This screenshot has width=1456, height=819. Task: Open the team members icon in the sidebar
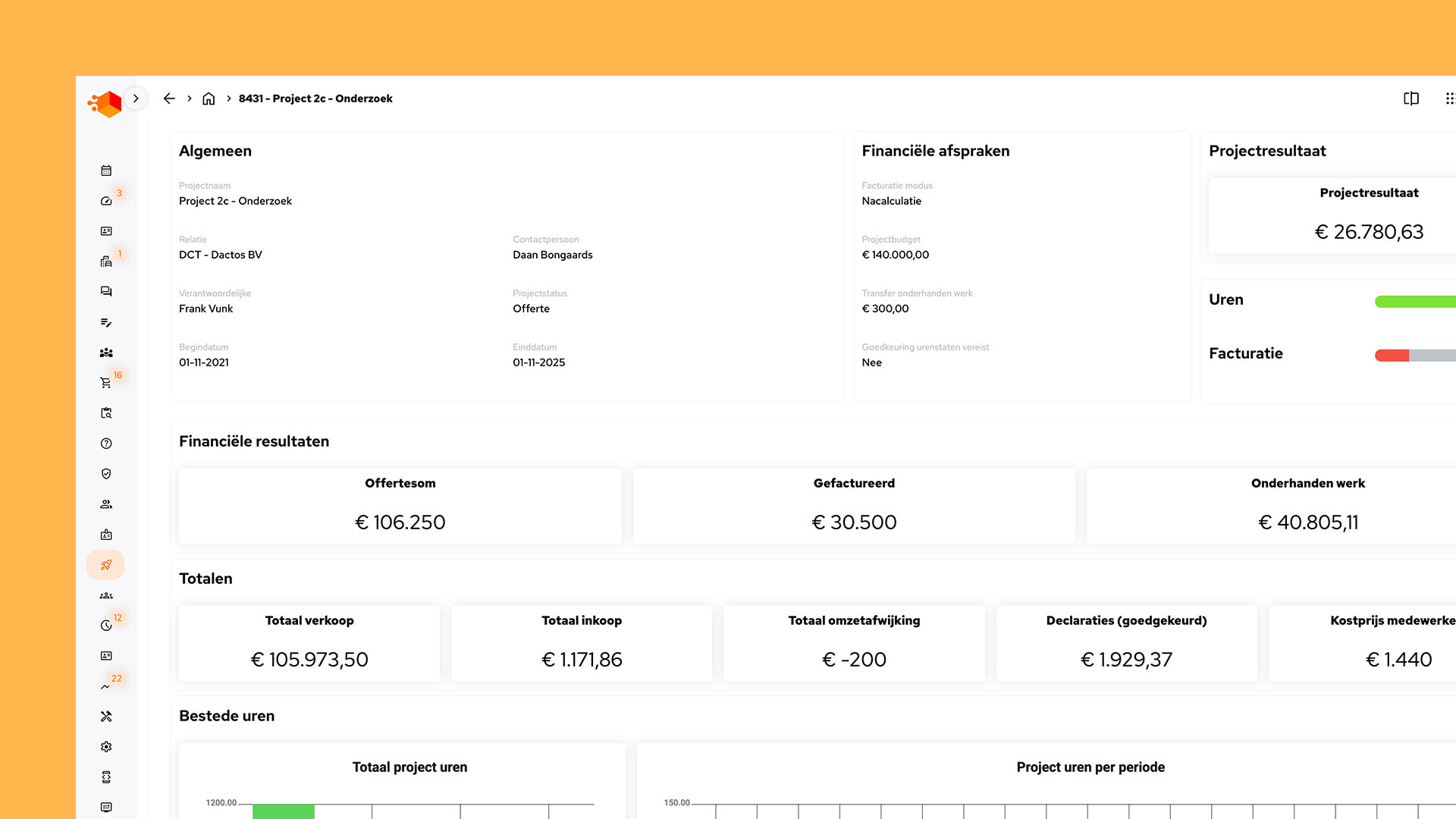pos(105,352)
